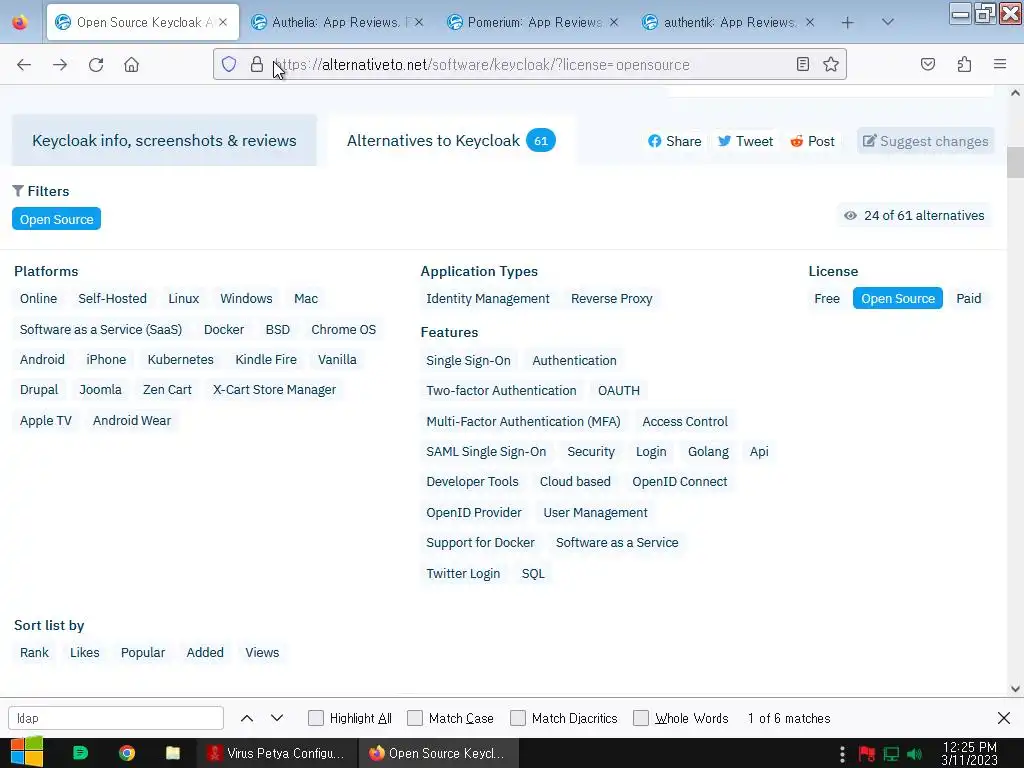This screenshot has width=1024, height=768.
Task: Open File Explorer from taskbar
Action: pyautogui.click(x=173, y=753)
